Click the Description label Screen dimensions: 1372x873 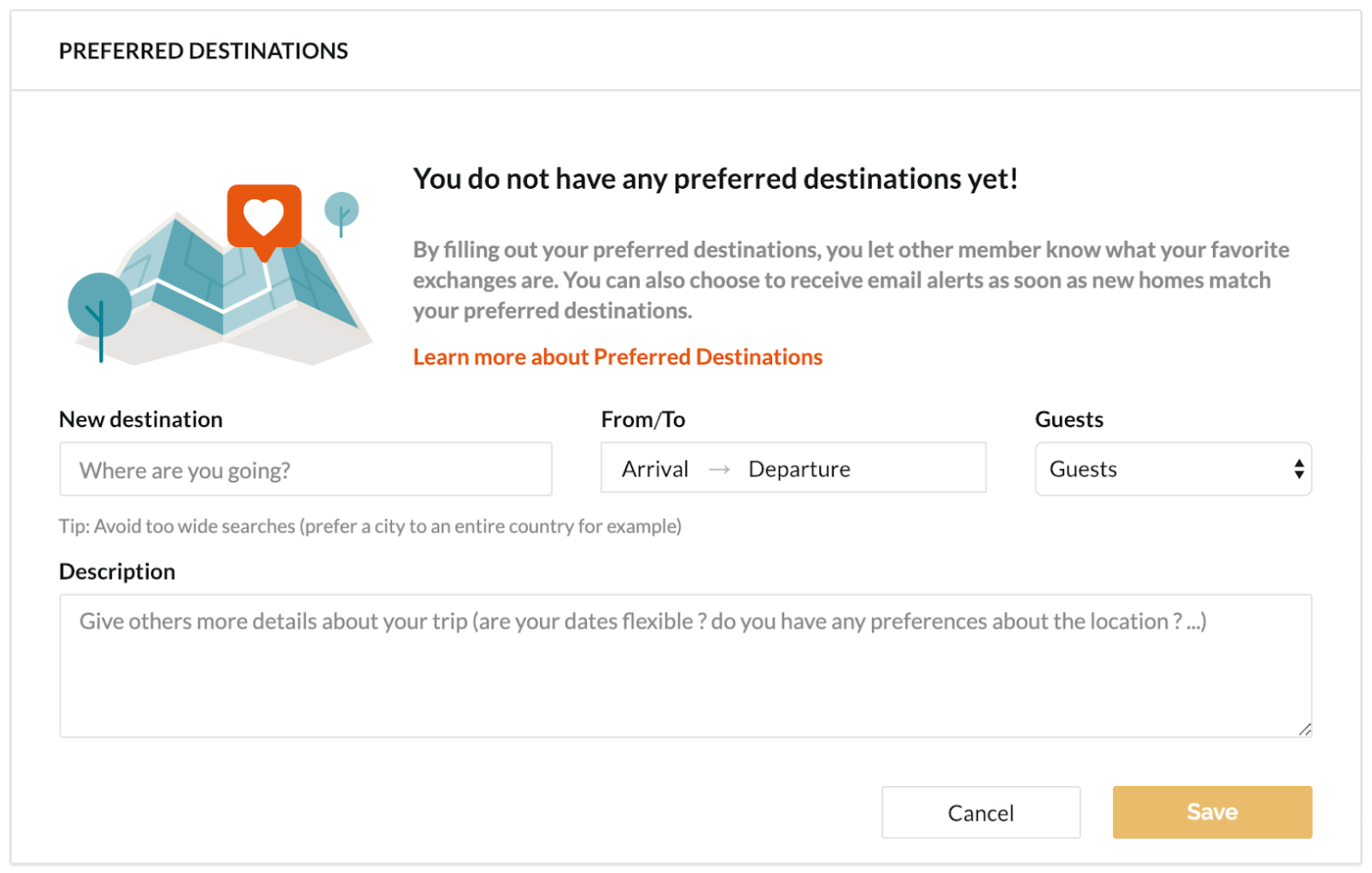click(117, 572)
